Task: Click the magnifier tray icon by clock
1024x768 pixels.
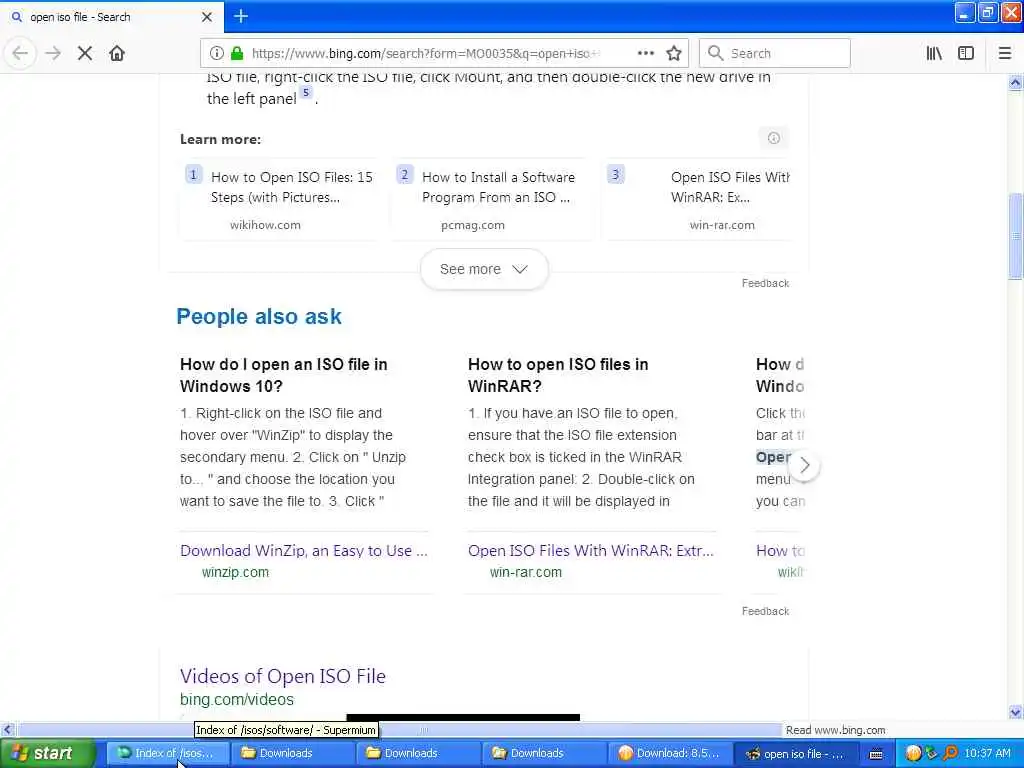Action: [x=950, y=753]
